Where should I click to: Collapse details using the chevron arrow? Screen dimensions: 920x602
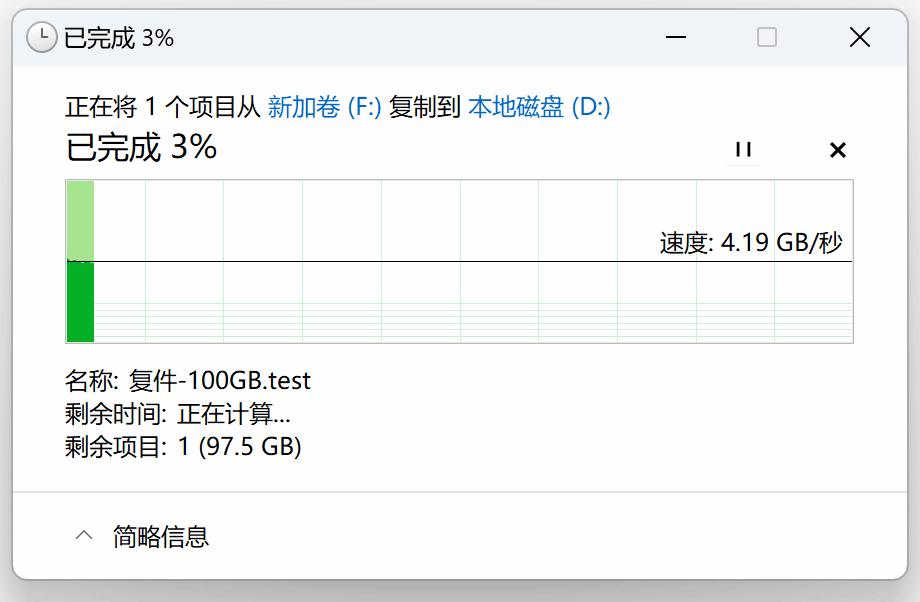coord(85,536)
